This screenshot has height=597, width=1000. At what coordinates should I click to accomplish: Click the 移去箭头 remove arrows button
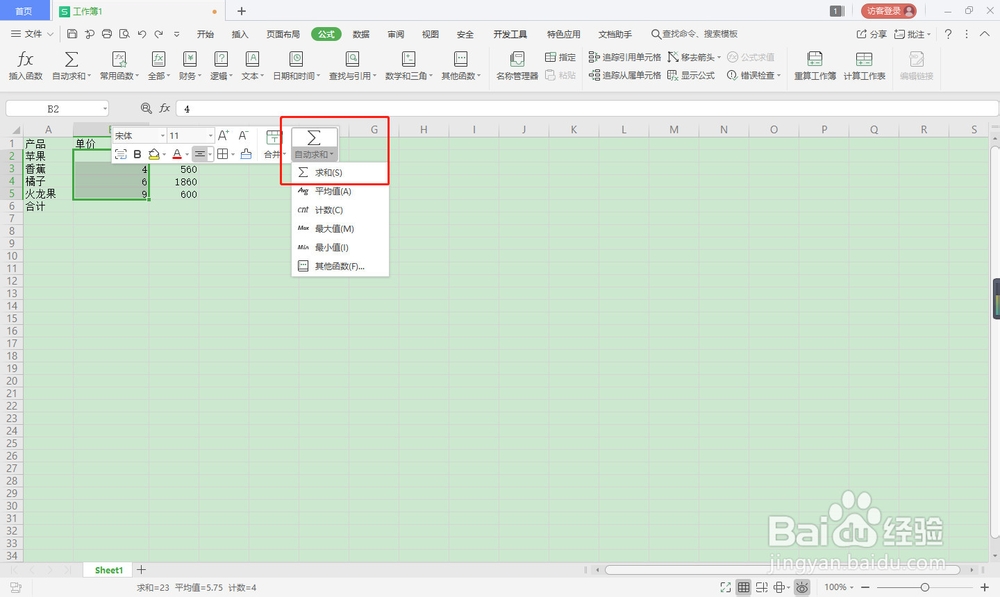click(694, 57)
